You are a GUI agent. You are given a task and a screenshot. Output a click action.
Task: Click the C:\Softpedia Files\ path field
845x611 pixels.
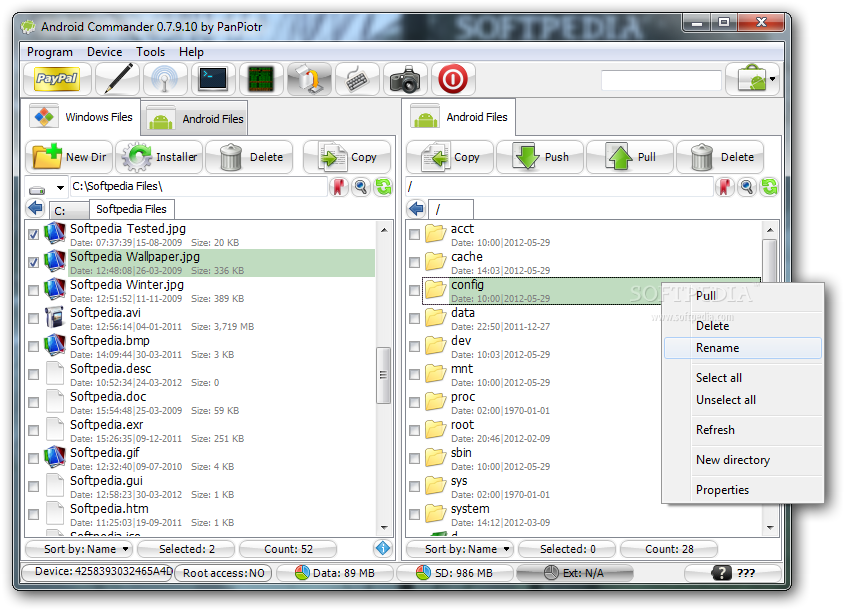198,186
